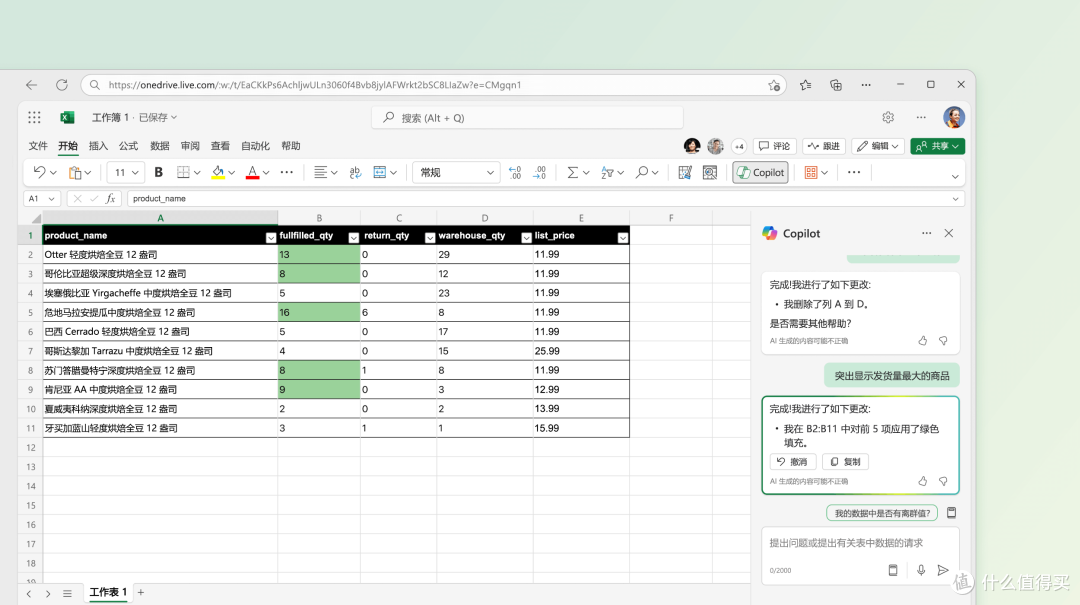Click the Undo arrow icon
Viewport: 1080px width, 605px height.
coord(39,172)
